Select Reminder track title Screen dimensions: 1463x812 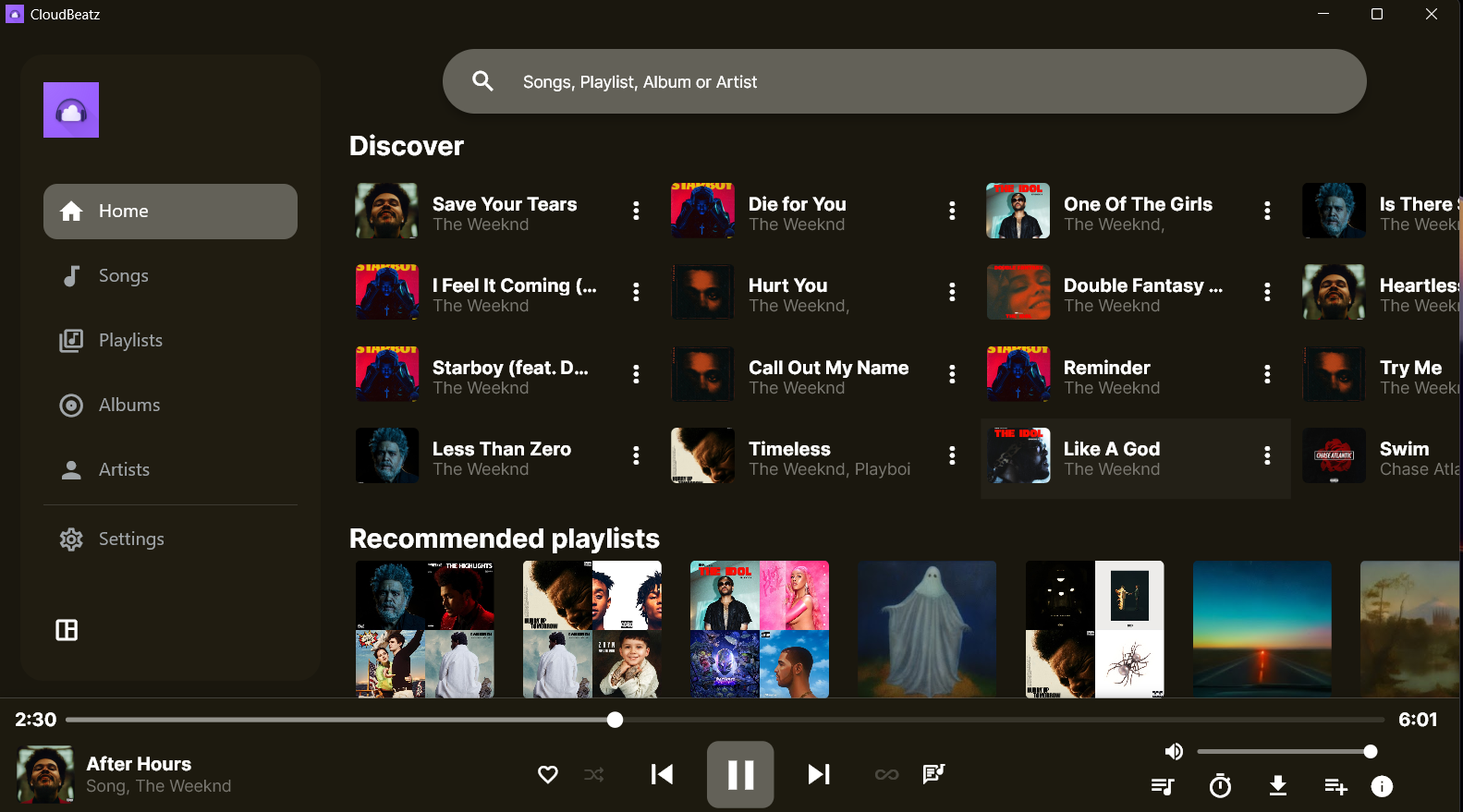point(1106,368)
